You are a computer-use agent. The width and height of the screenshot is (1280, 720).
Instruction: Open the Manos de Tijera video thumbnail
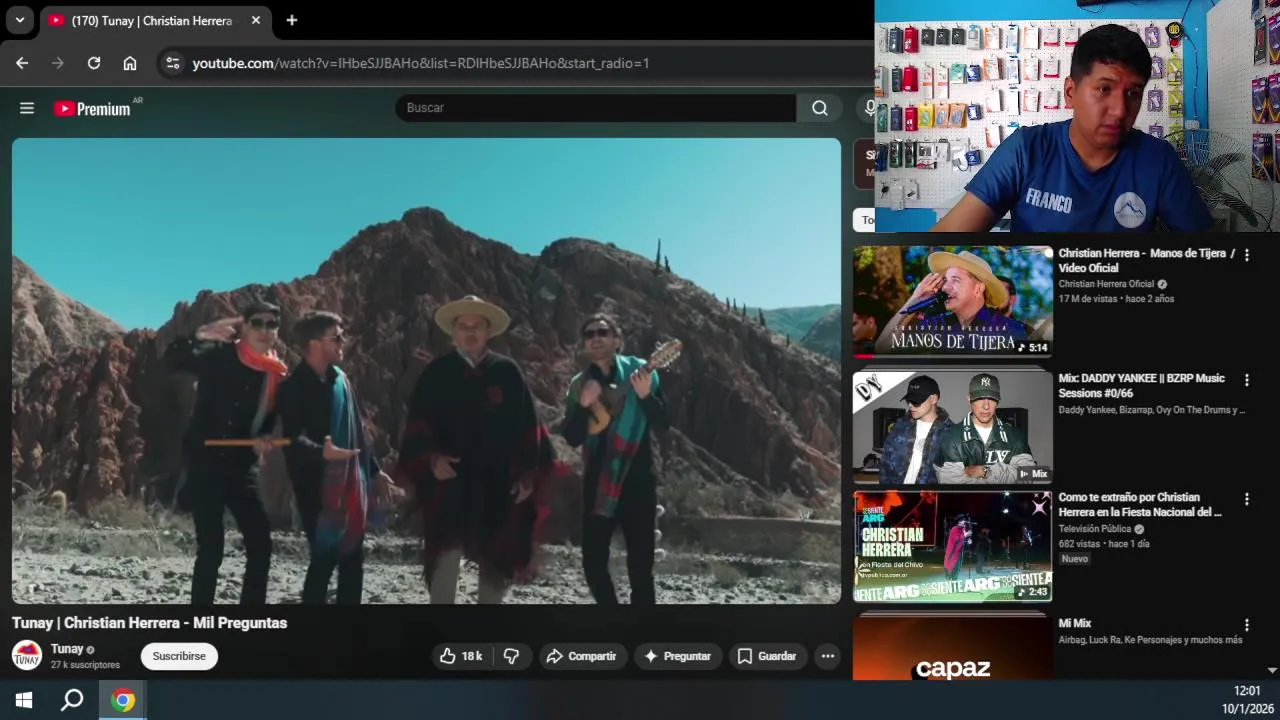click(952, 302)
